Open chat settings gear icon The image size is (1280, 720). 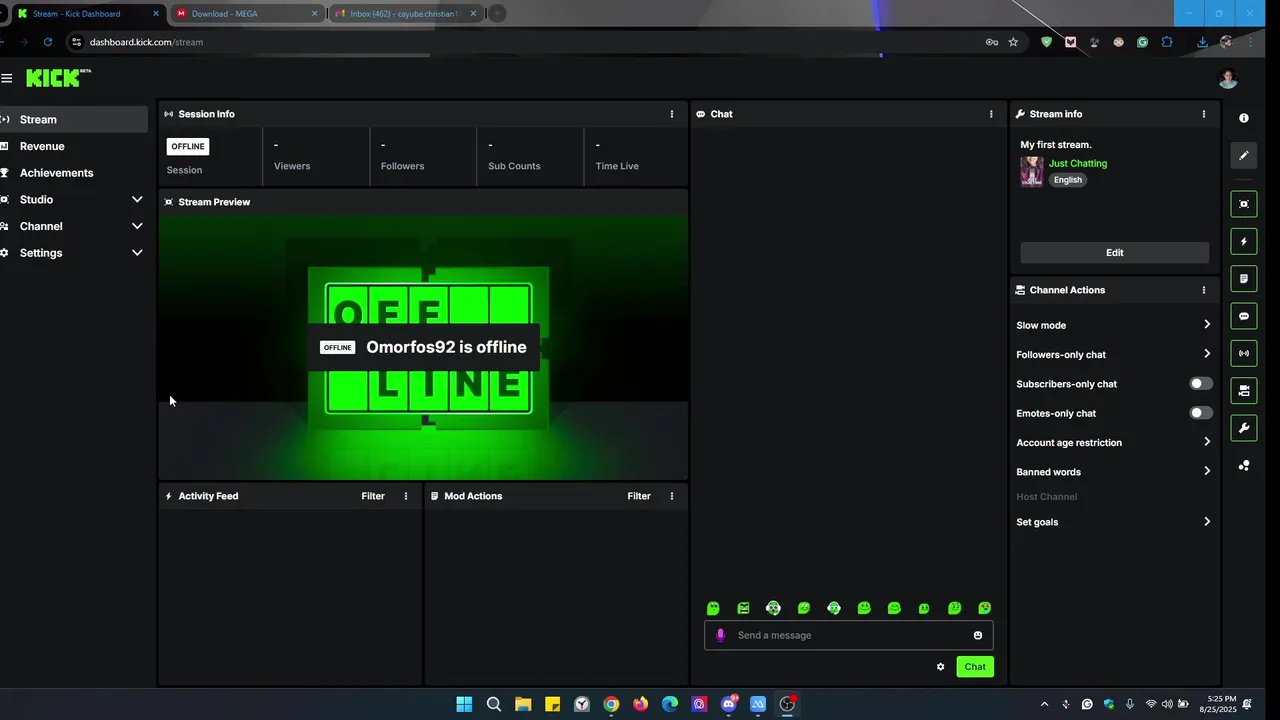tap(940, 667)
